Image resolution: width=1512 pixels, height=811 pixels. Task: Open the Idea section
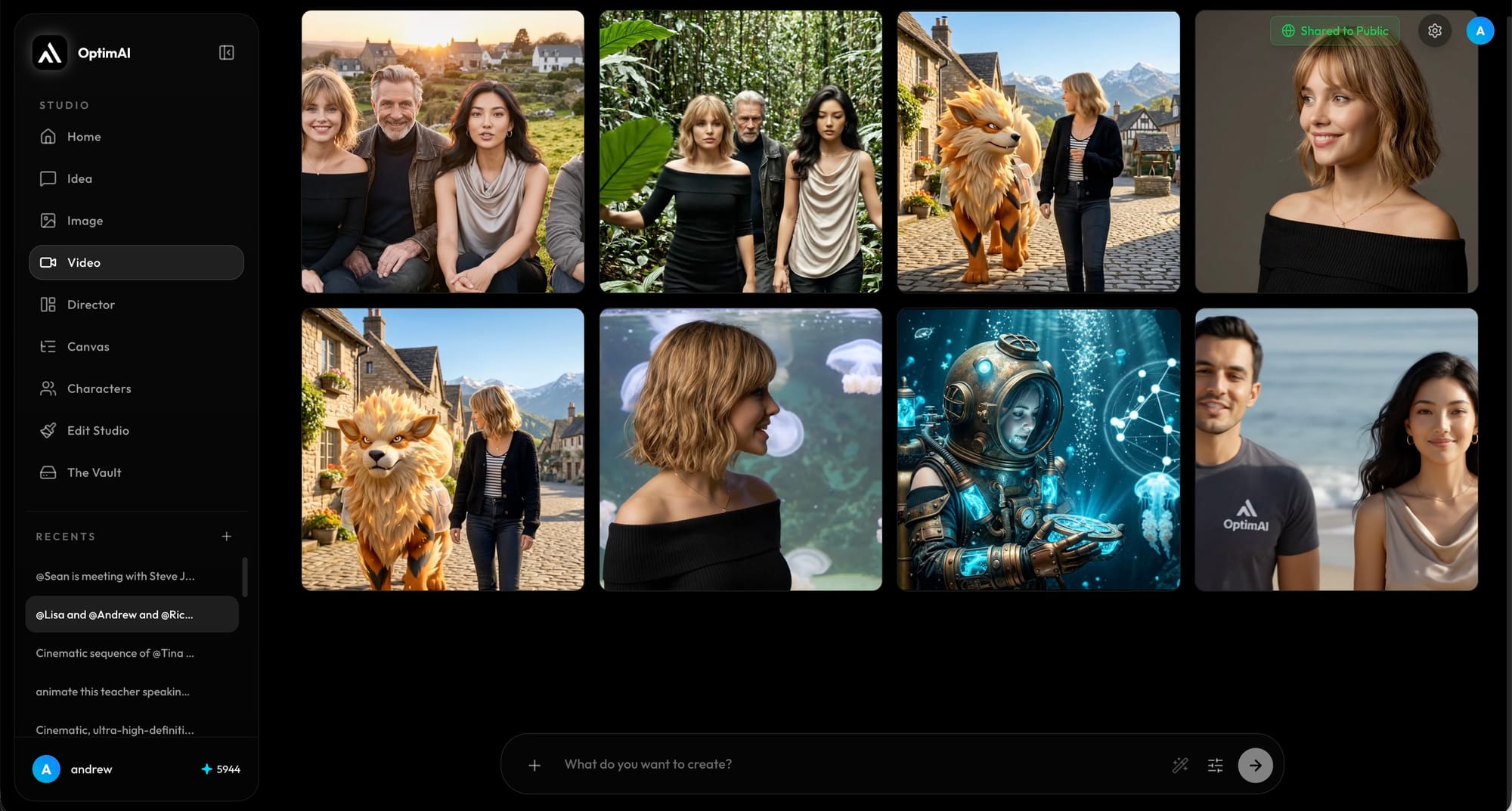(136, 178)
